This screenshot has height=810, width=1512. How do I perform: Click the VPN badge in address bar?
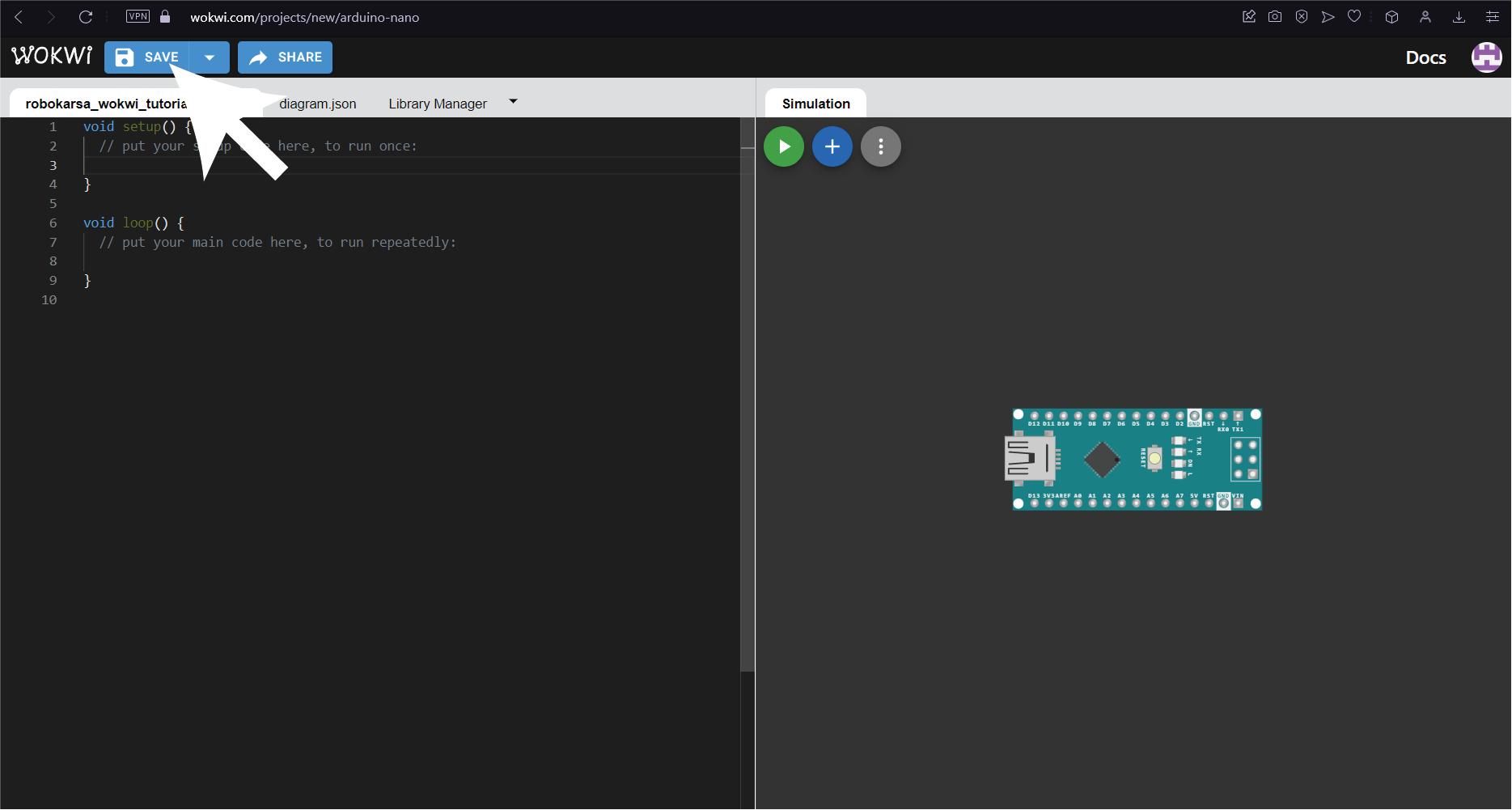click(138, 16)
